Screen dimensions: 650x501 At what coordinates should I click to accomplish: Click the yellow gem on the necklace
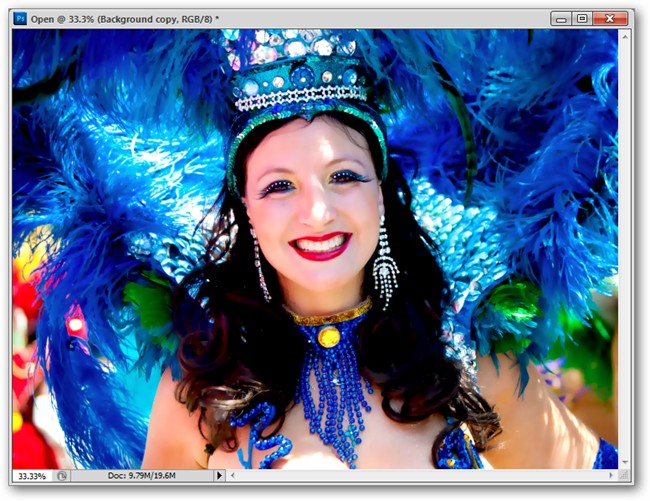click(x=329, y=336)
